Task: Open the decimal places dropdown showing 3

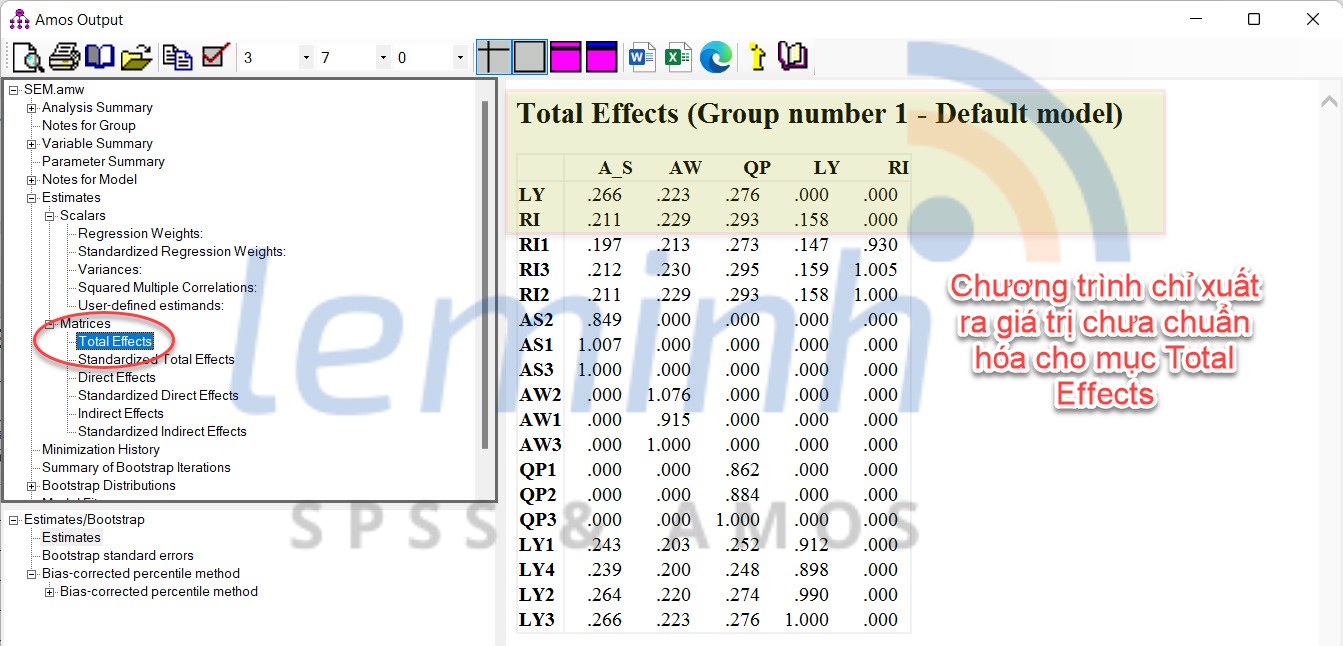Action: 306,58
